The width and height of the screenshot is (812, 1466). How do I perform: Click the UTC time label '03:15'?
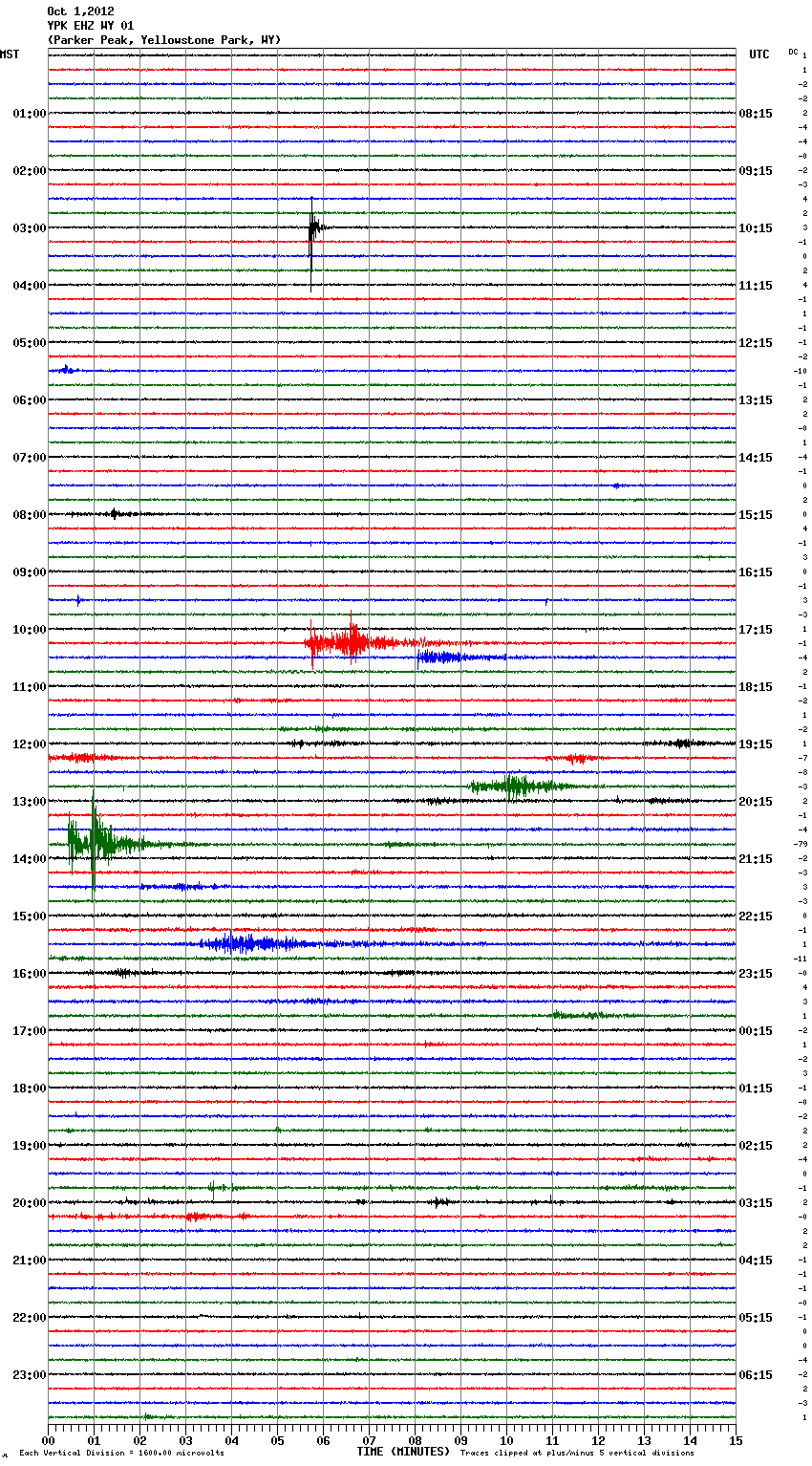click(x=756, y=1203)
